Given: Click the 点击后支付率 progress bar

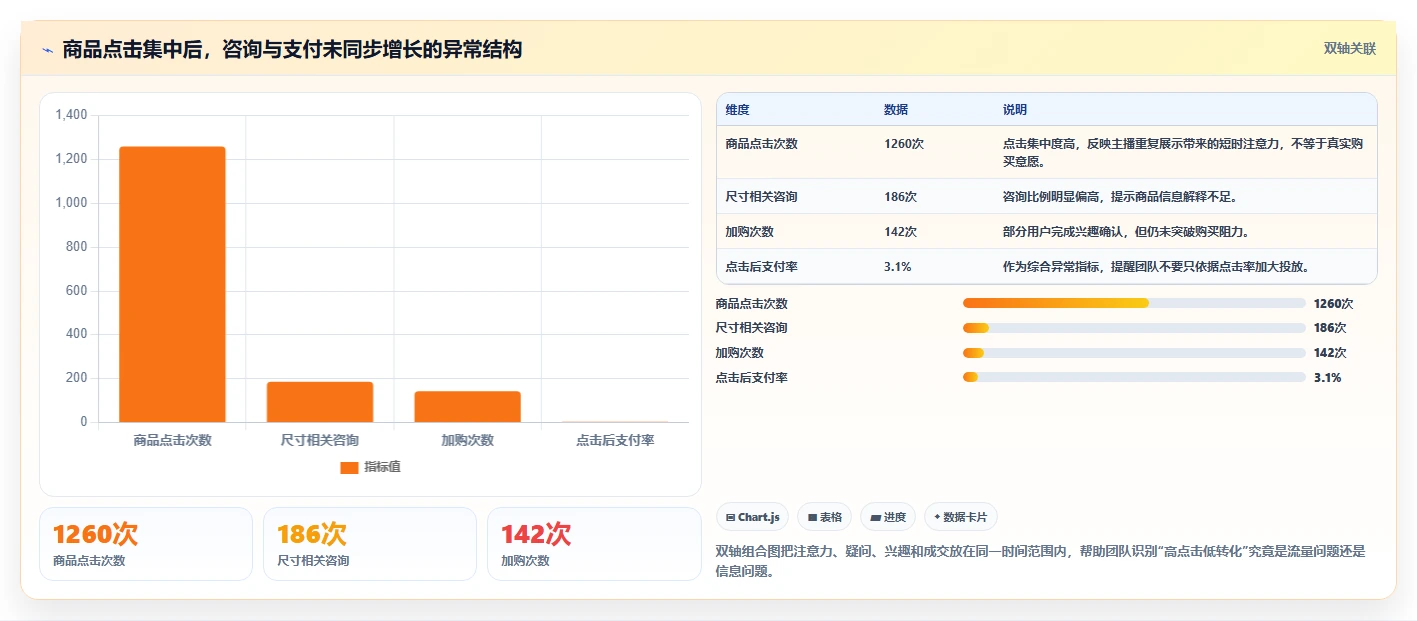Looking at the screenshot, I should tap(1134, 377).
